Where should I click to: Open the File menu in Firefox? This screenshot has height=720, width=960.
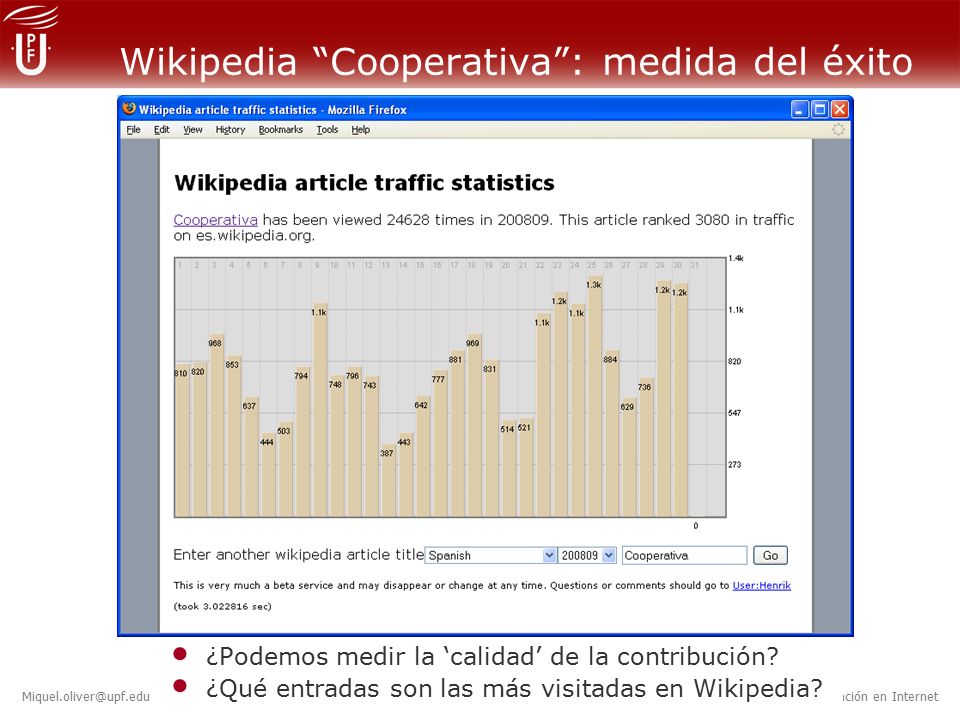tap(133, 130)
